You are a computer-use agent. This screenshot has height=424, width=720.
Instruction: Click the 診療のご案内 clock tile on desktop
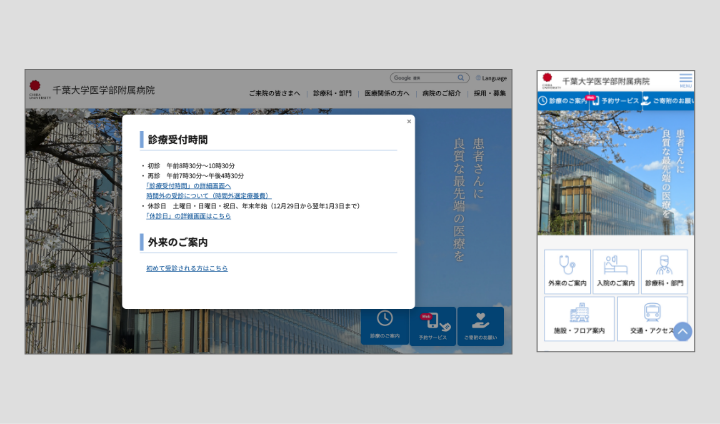pos(384,325)
